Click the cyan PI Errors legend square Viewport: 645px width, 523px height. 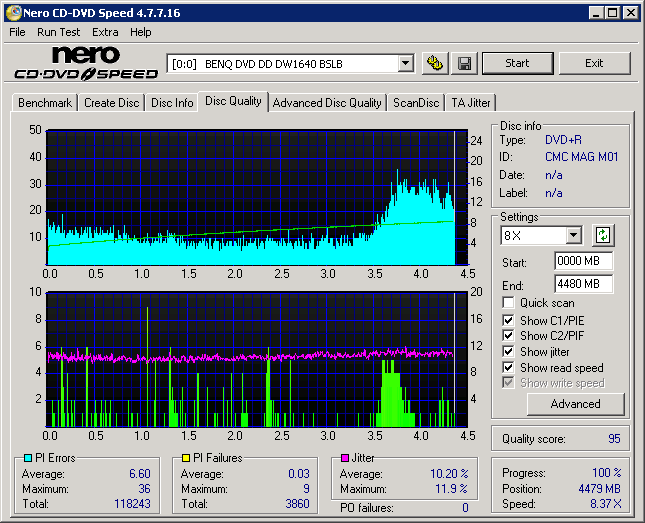click(x=27, y=458)
